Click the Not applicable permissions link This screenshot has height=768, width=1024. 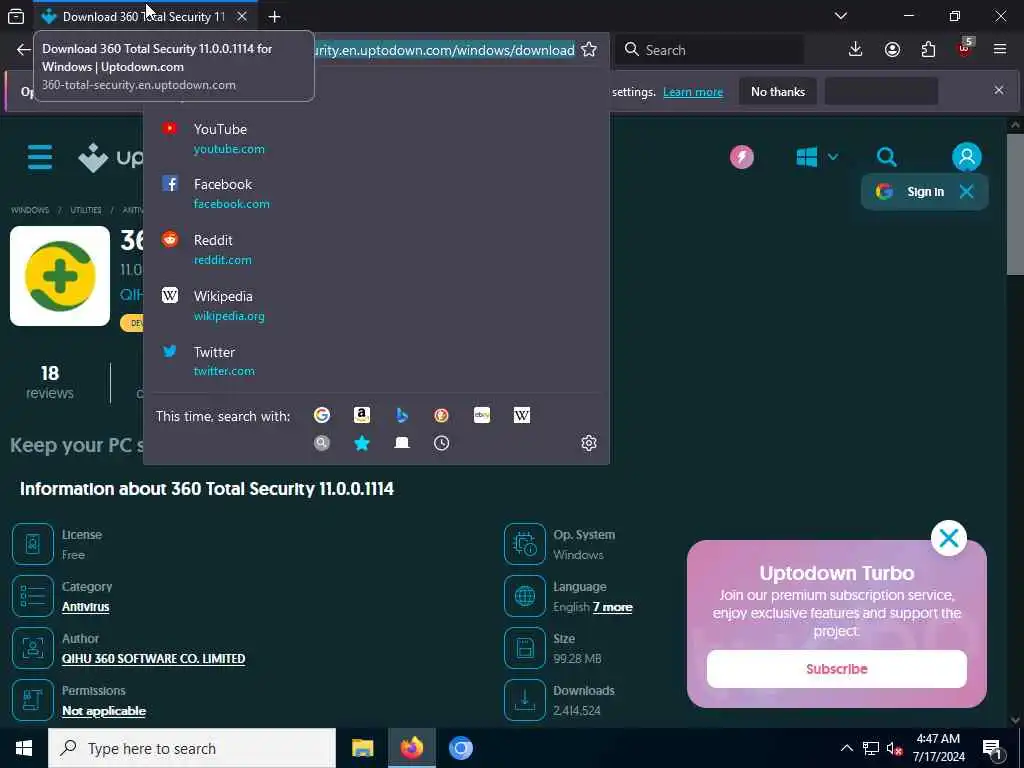coord(104,711)
